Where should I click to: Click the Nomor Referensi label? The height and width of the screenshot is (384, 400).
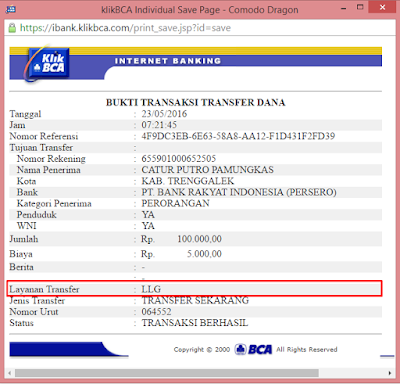[44, 136]
